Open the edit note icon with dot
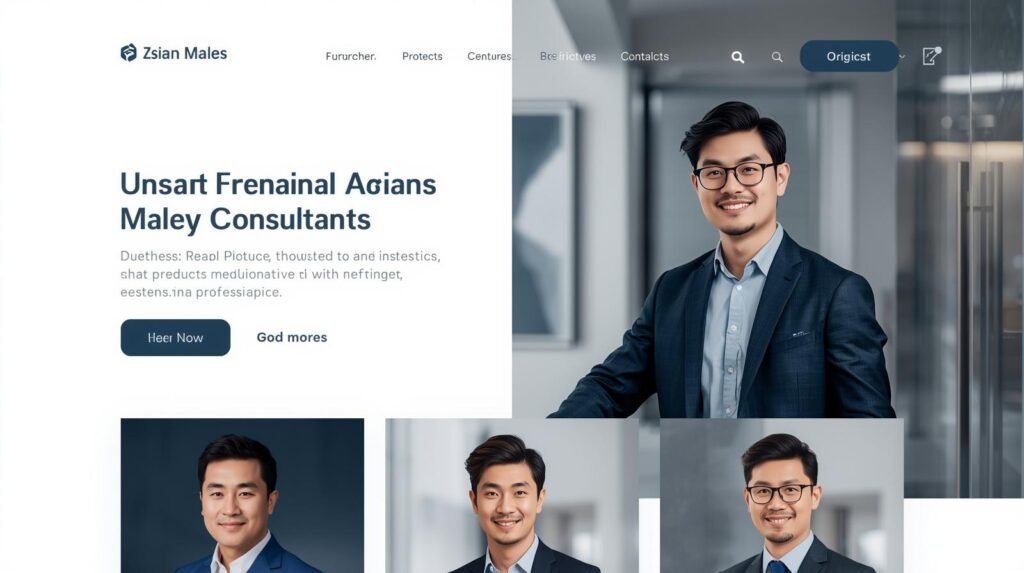The image size is (1024, 573). click(931, 56)
